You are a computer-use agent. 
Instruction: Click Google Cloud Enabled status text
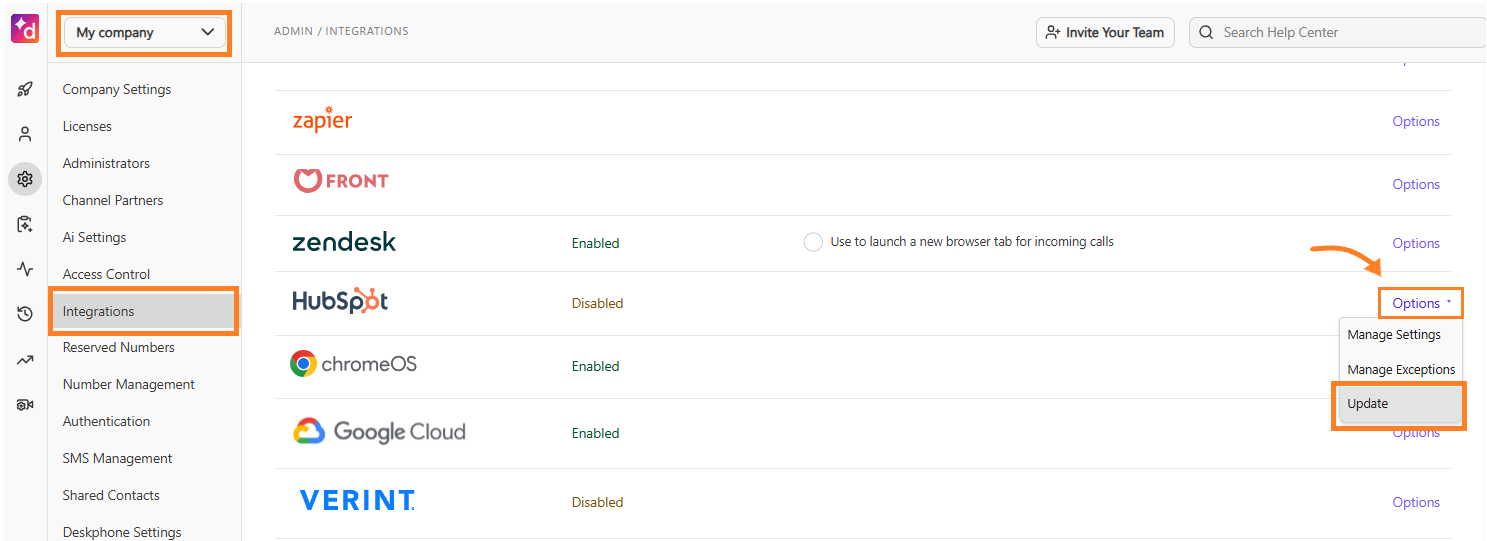595,433
